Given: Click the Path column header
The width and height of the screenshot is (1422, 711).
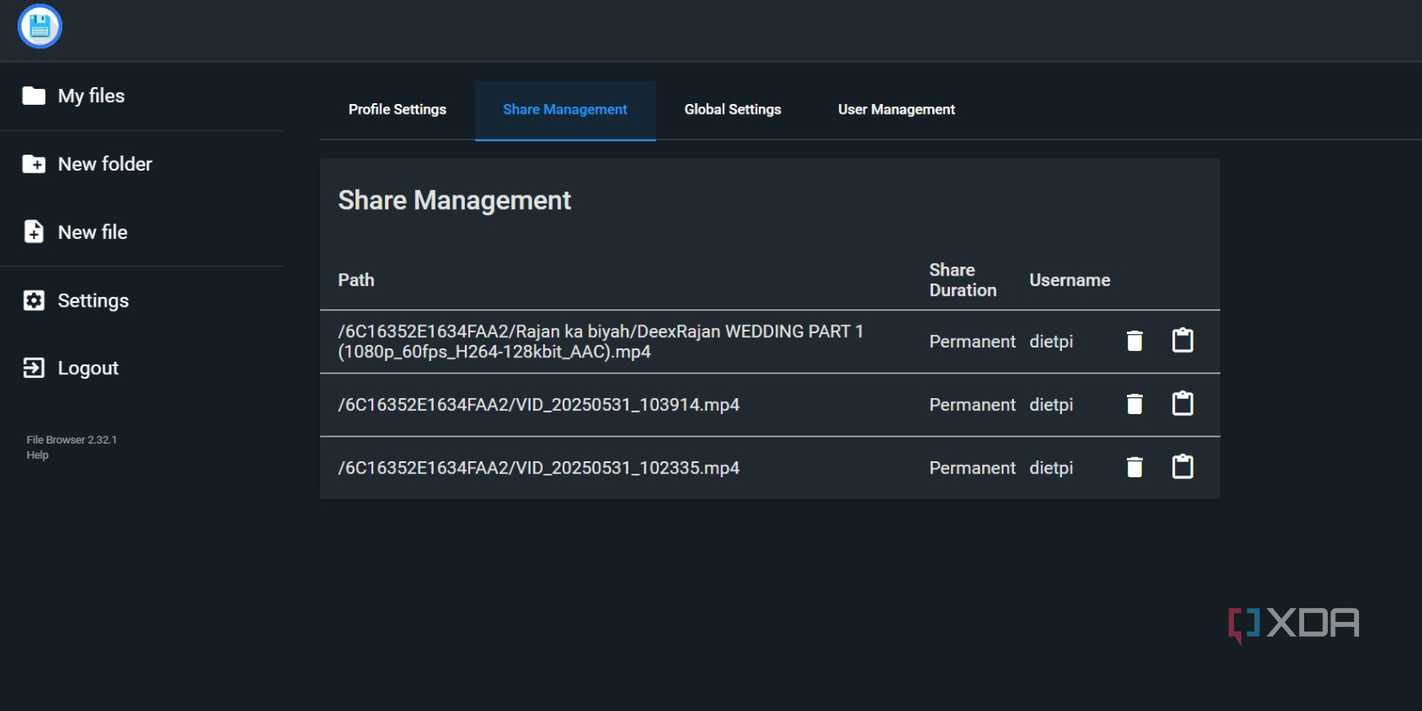Looking at the screenshot, I should (x=356, y=280).
